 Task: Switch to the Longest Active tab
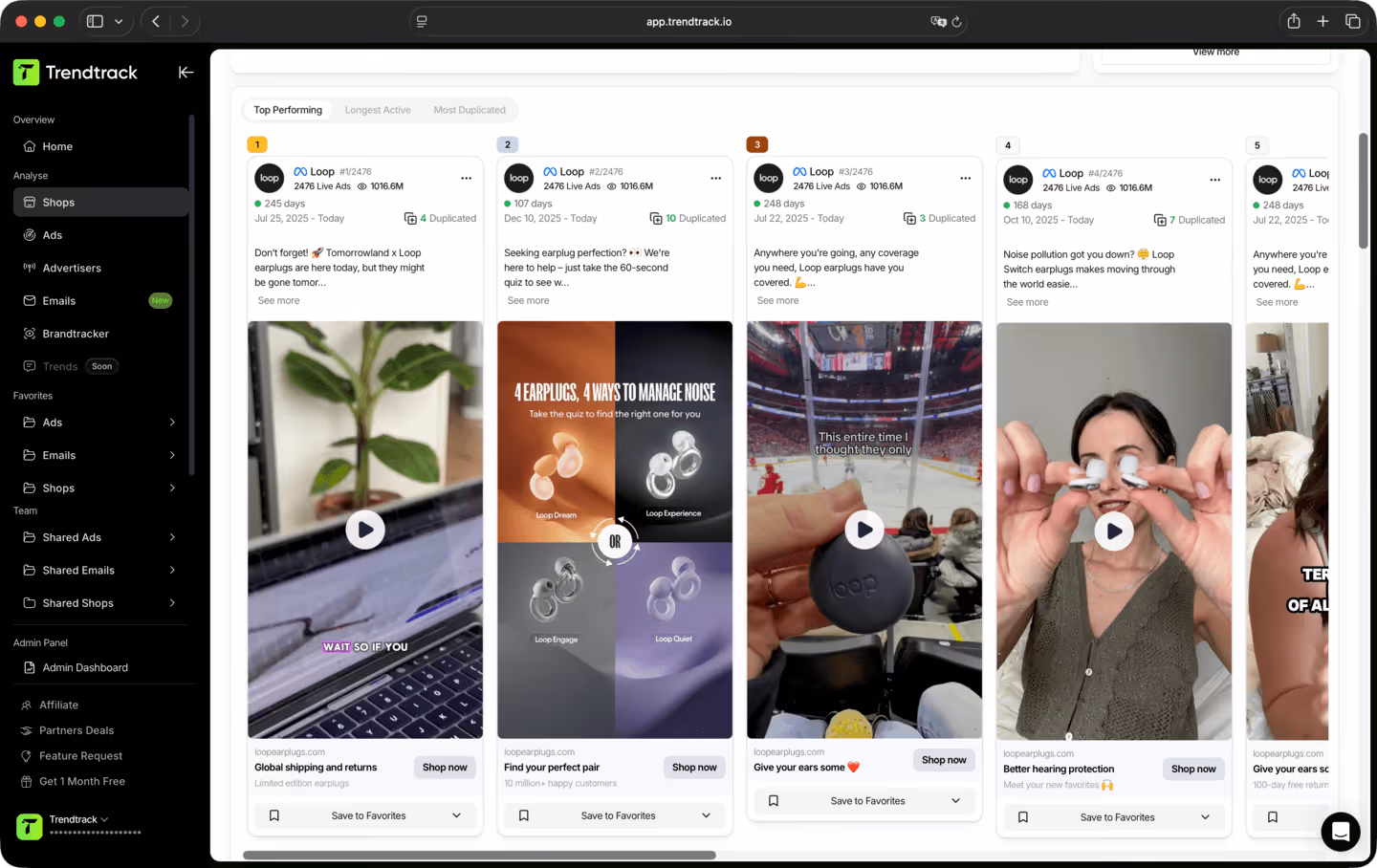click(x=378, y=110)
